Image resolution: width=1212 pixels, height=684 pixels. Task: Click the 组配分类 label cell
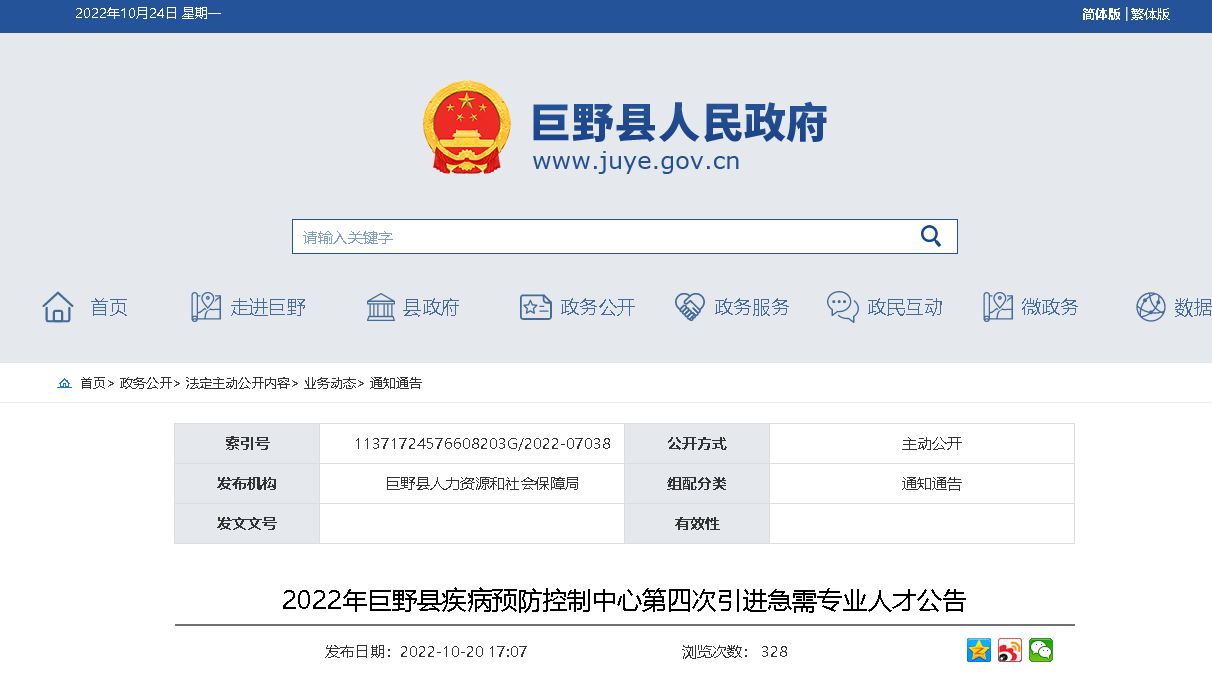click(x=697, y=484)
